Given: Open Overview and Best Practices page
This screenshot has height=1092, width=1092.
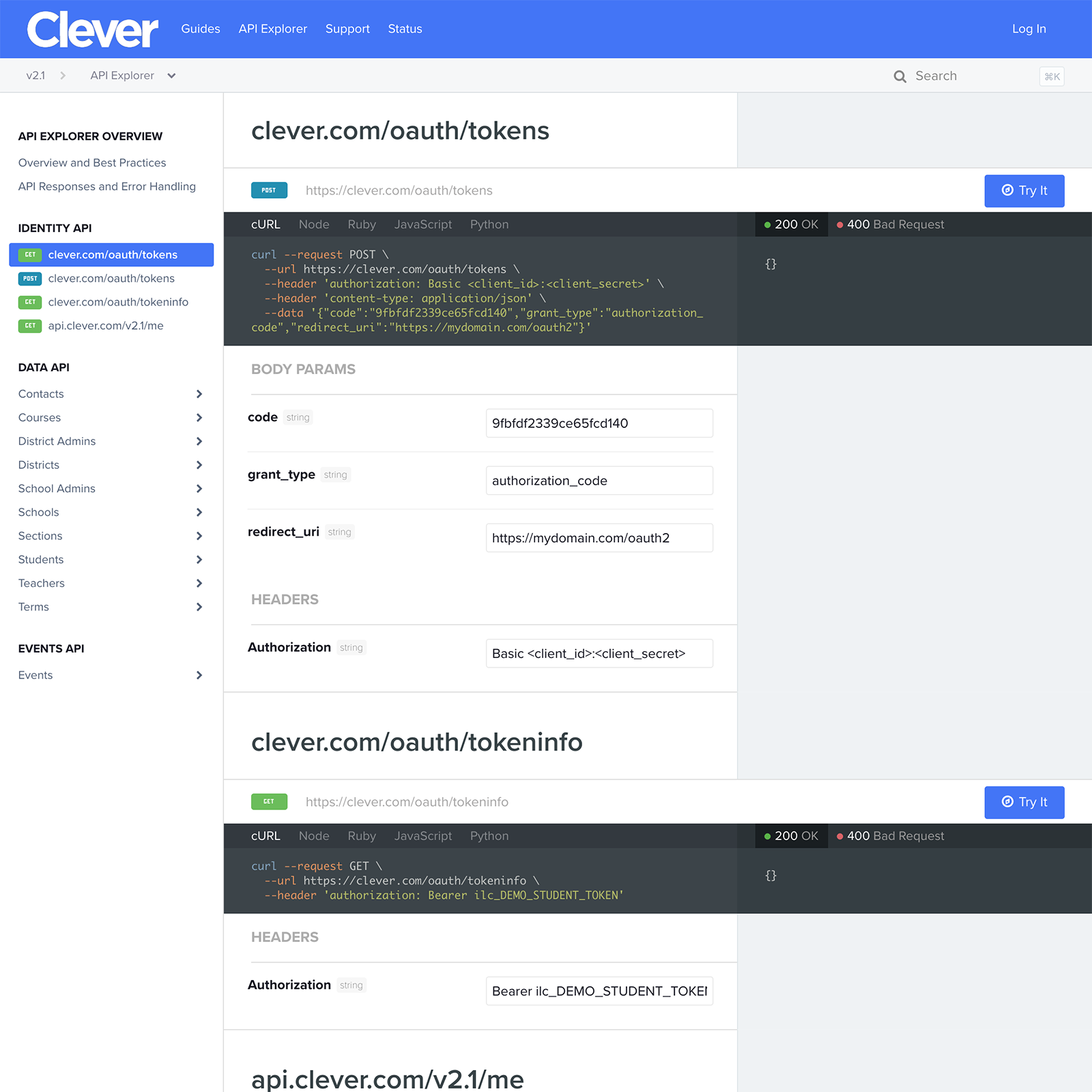Looking at the screenshot, I should [92, 162].
